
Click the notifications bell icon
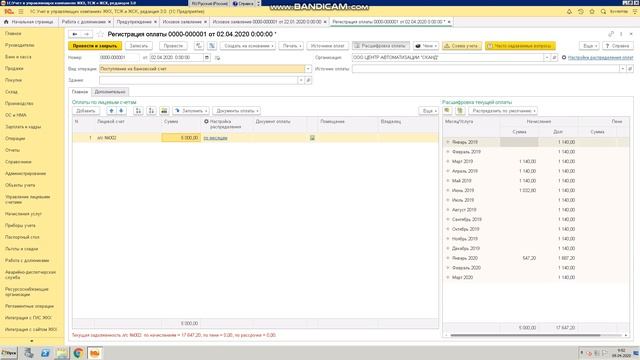click(569, 11)
